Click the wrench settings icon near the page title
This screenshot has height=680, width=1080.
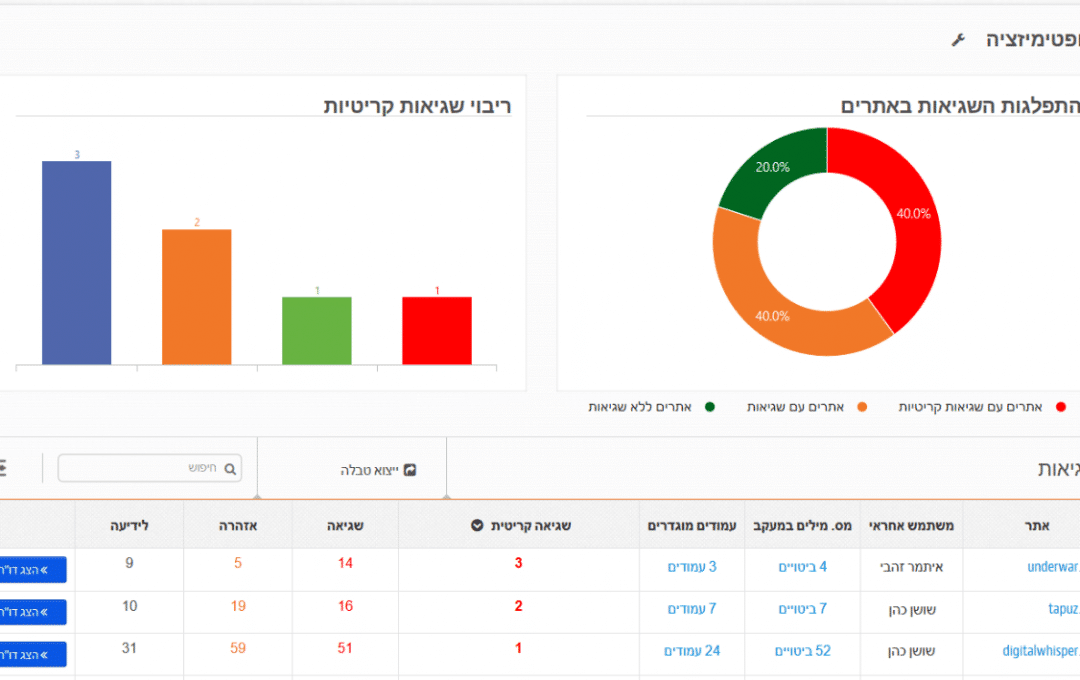(x=958, y=40)
